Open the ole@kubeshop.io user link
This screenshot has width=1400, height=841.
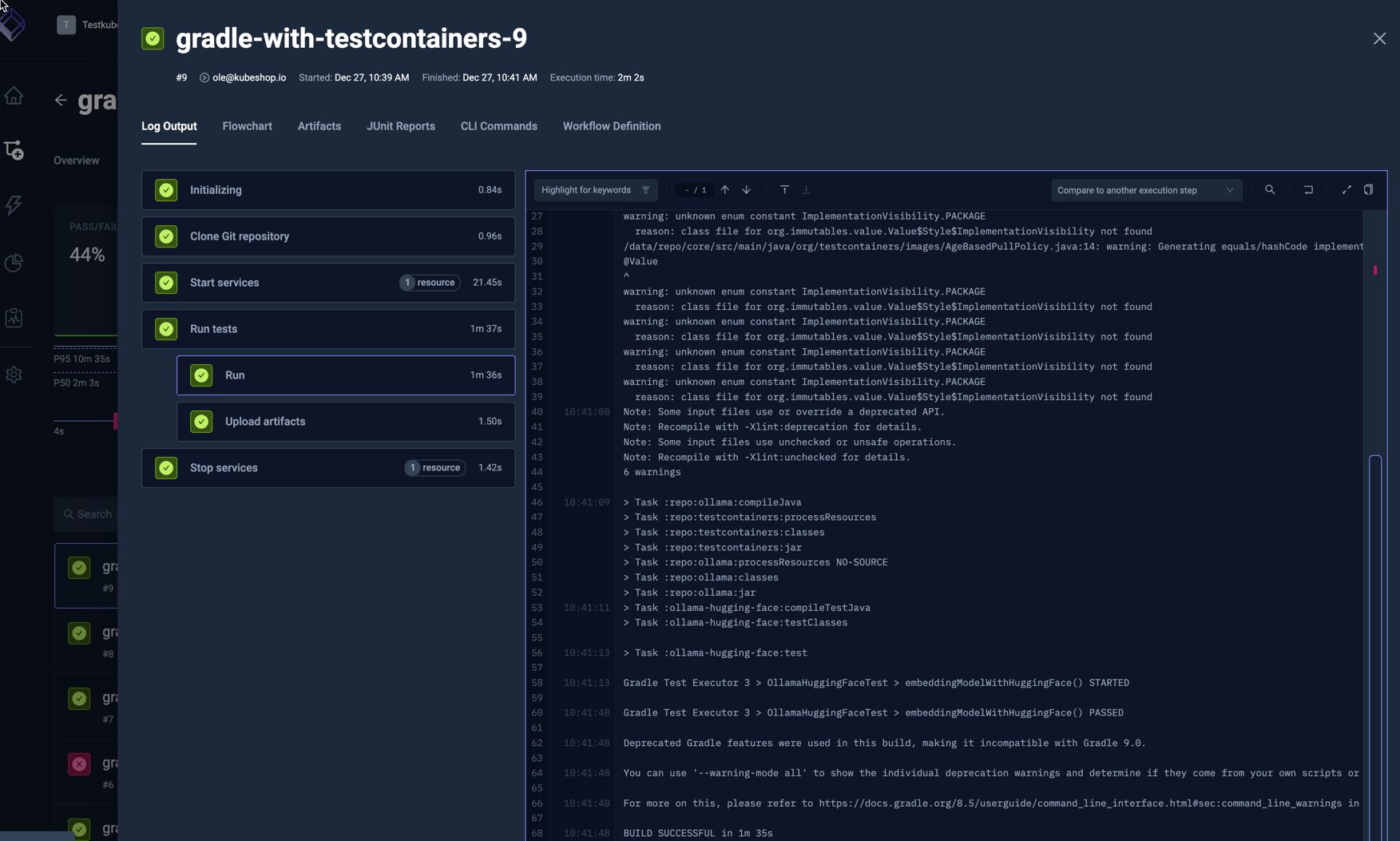pyautogui.click(x=248, y=77)
